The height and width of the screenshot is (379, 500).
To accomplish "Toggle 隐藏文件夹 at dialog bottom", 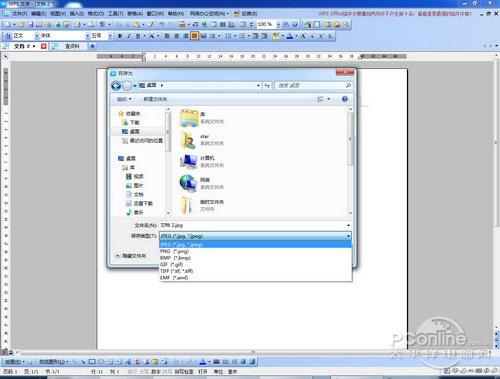I will point(131,256).
